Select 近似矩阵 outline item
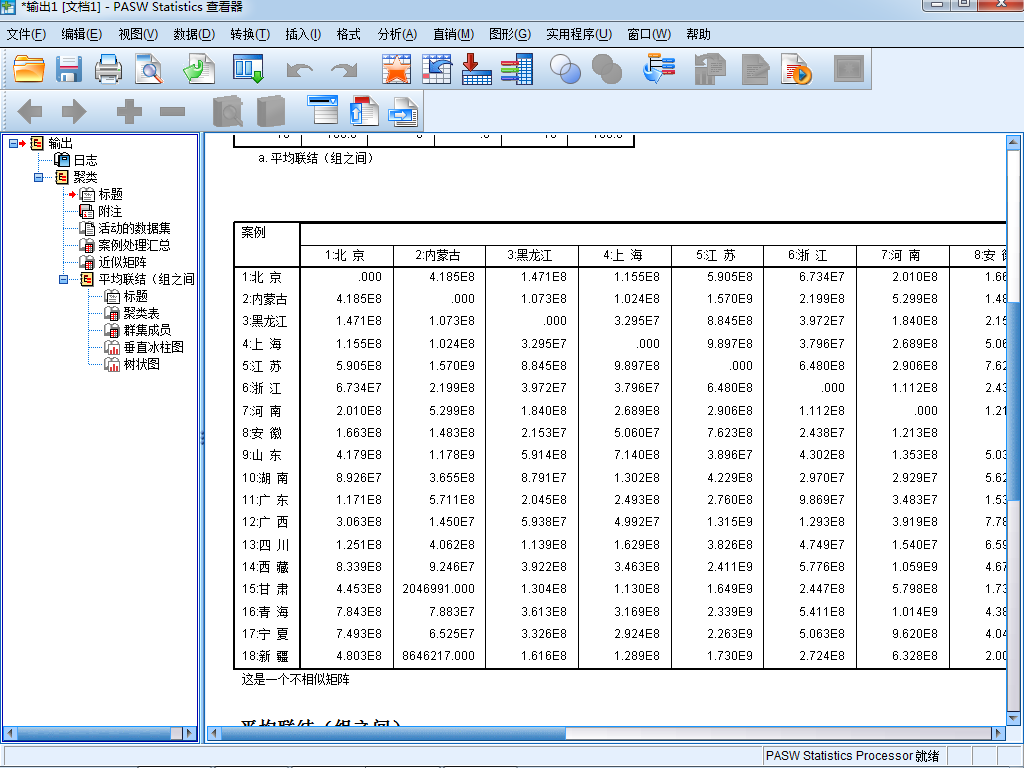The image size is (1024, 768). point(122,262)
